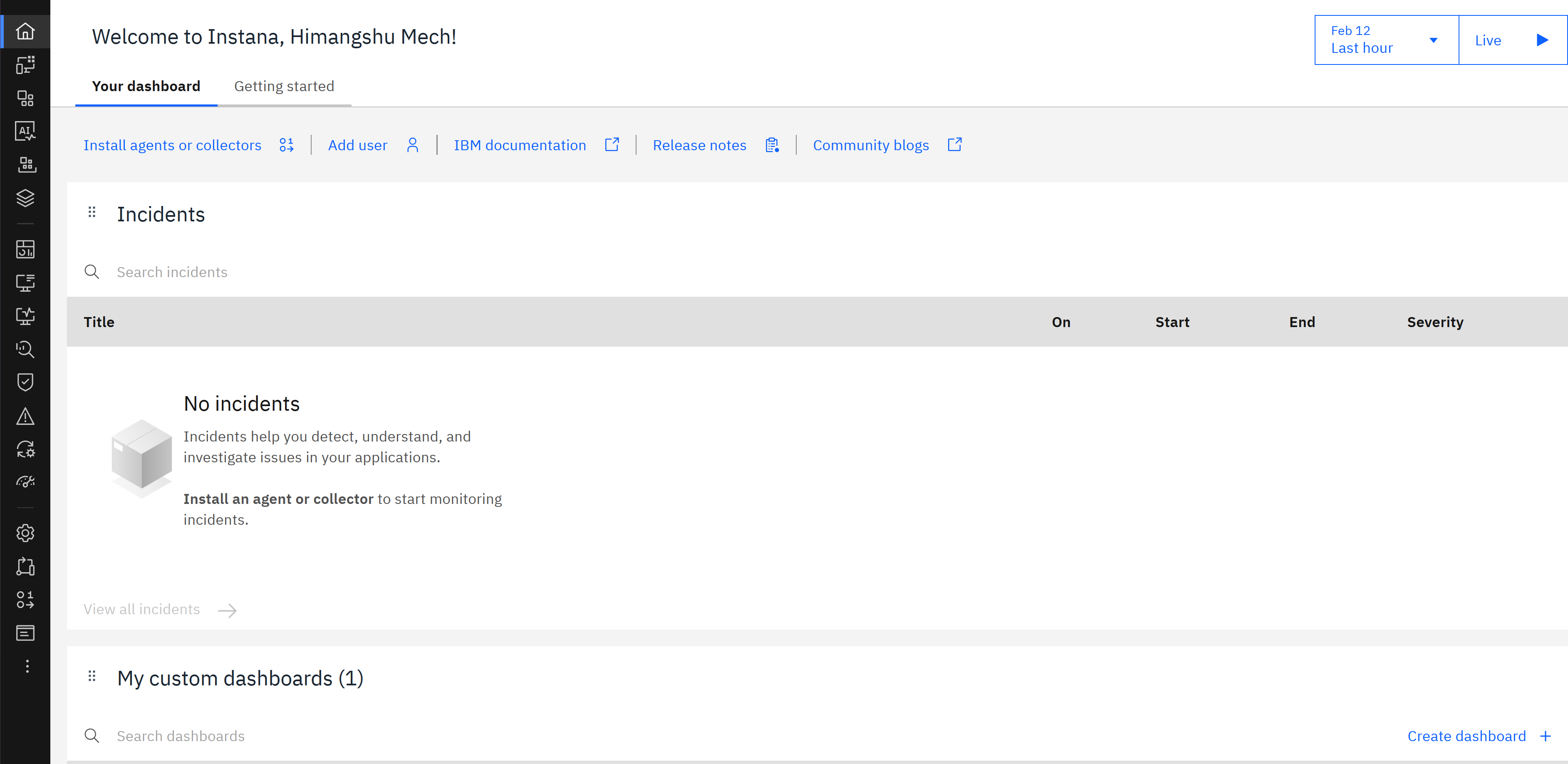Image resolution: width=1568 pixels, height=764 pixels.
Task: Open the agents install sidebar icon
Action: coord(25,600)
